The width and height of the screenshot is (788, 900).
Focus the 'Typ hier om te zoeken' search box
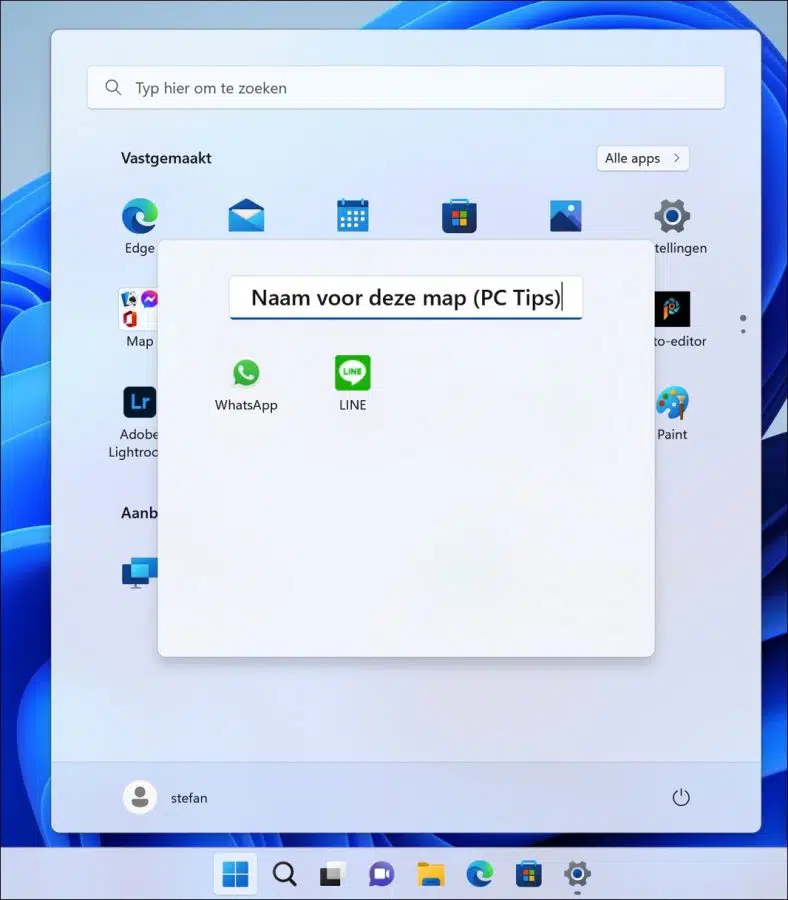click(x=406, y=88)
